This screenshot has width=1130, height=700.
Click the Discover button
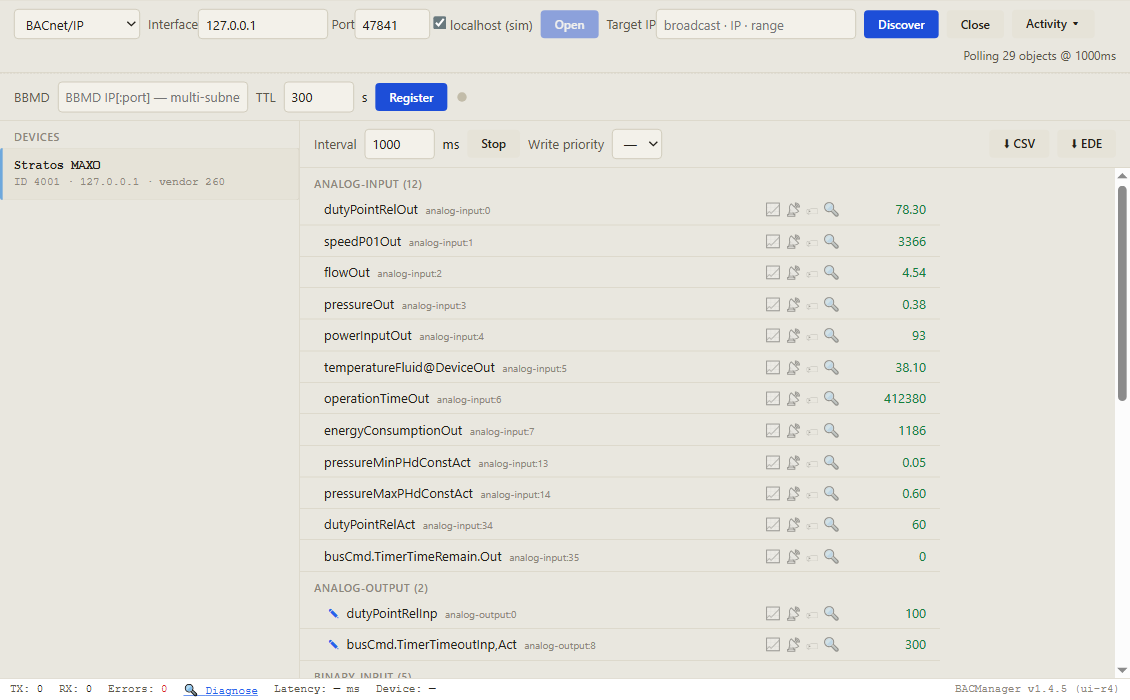tap(901, 25)
